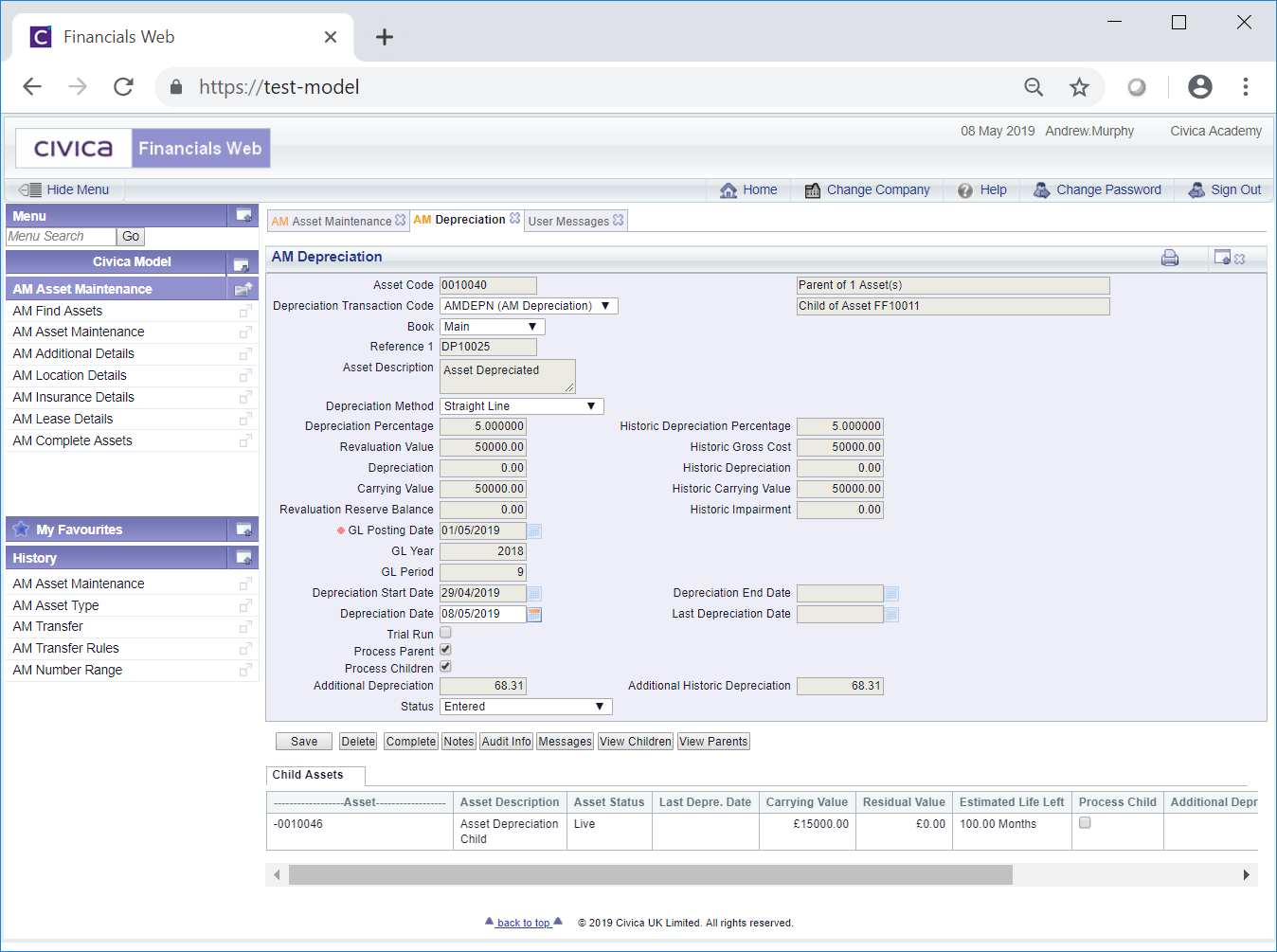The width and height of the screenshot is (1277, 952).
Task: Click the browser zoom magnifier icon
Action: [1034, 87]
